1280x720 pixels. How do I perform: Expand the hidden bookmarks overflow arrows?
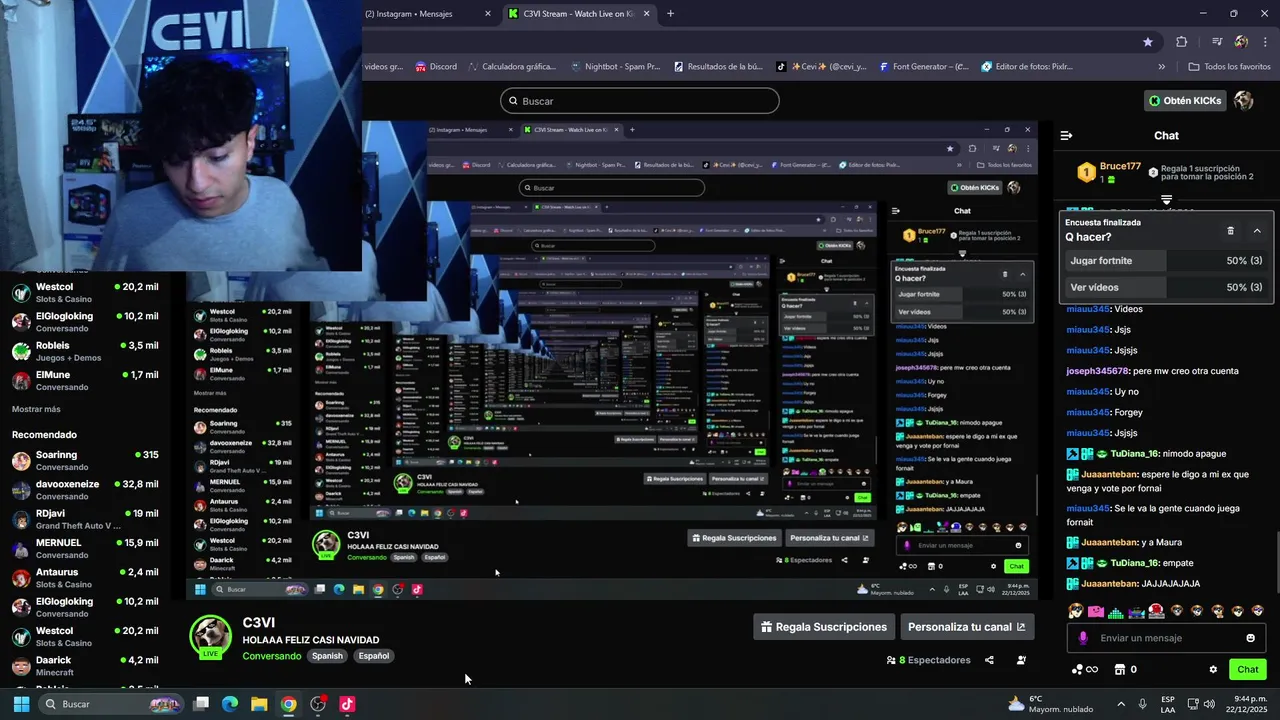[1161, 67]
